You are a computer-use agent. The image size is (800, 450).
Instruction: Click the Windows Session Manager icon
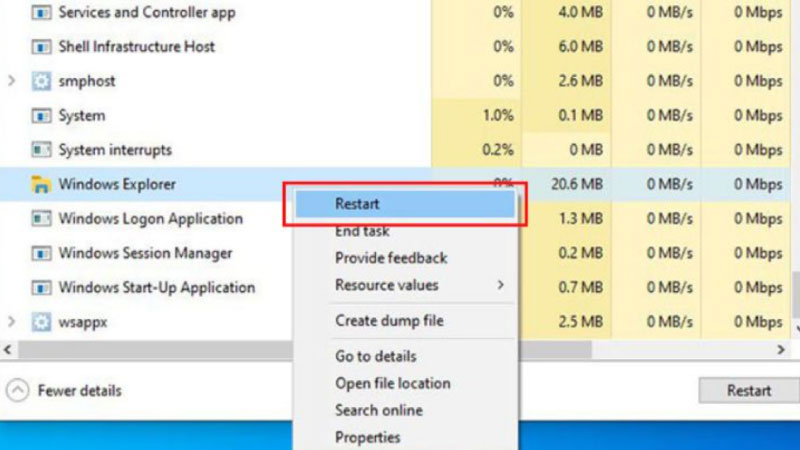[x=41, y=253]
